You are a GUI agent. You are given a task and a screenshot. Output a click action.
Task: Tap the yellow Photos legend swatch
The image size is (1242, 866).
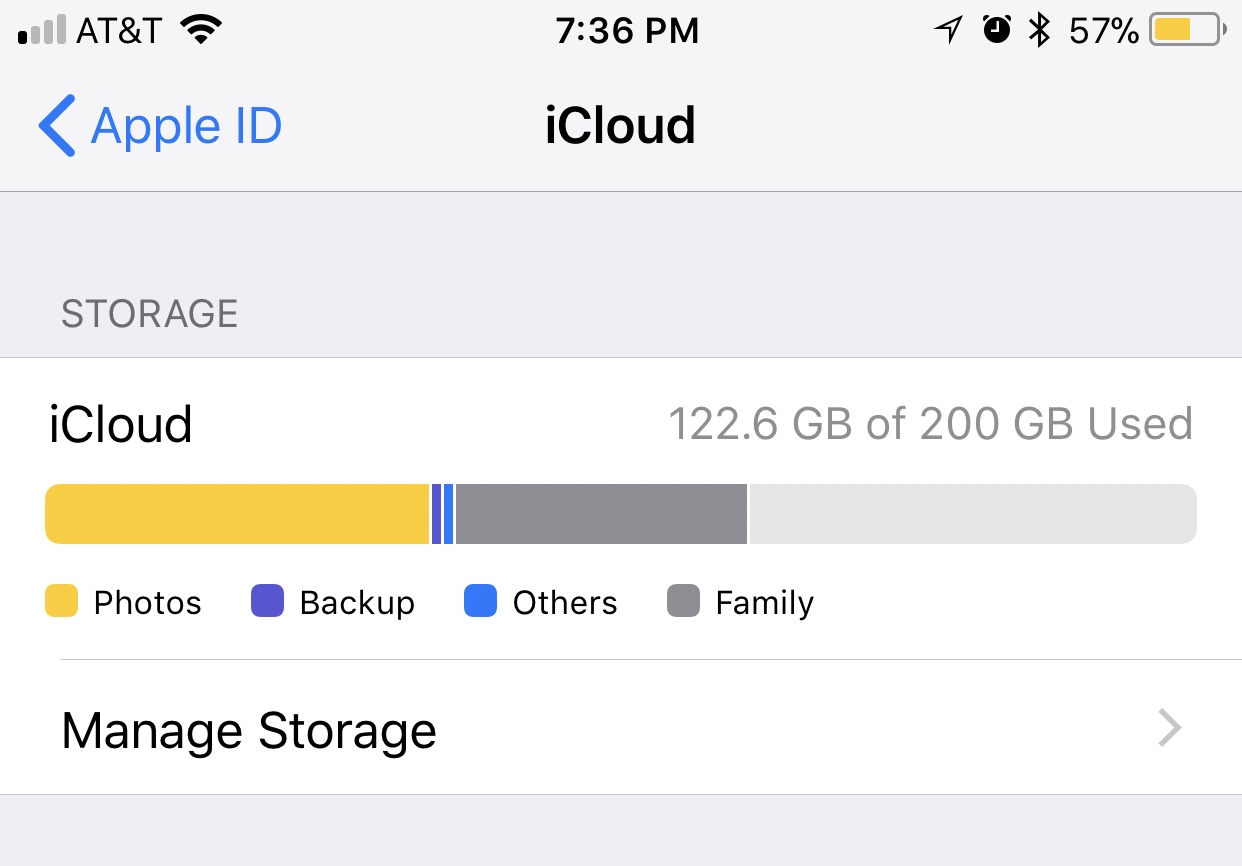[x=62, y=602]
